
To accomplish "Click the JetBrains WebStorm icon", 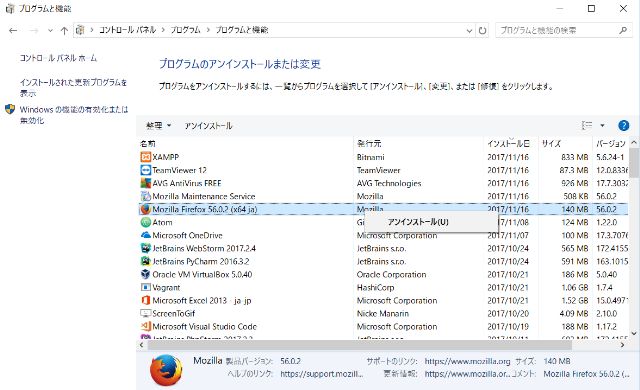I will 146,248.
